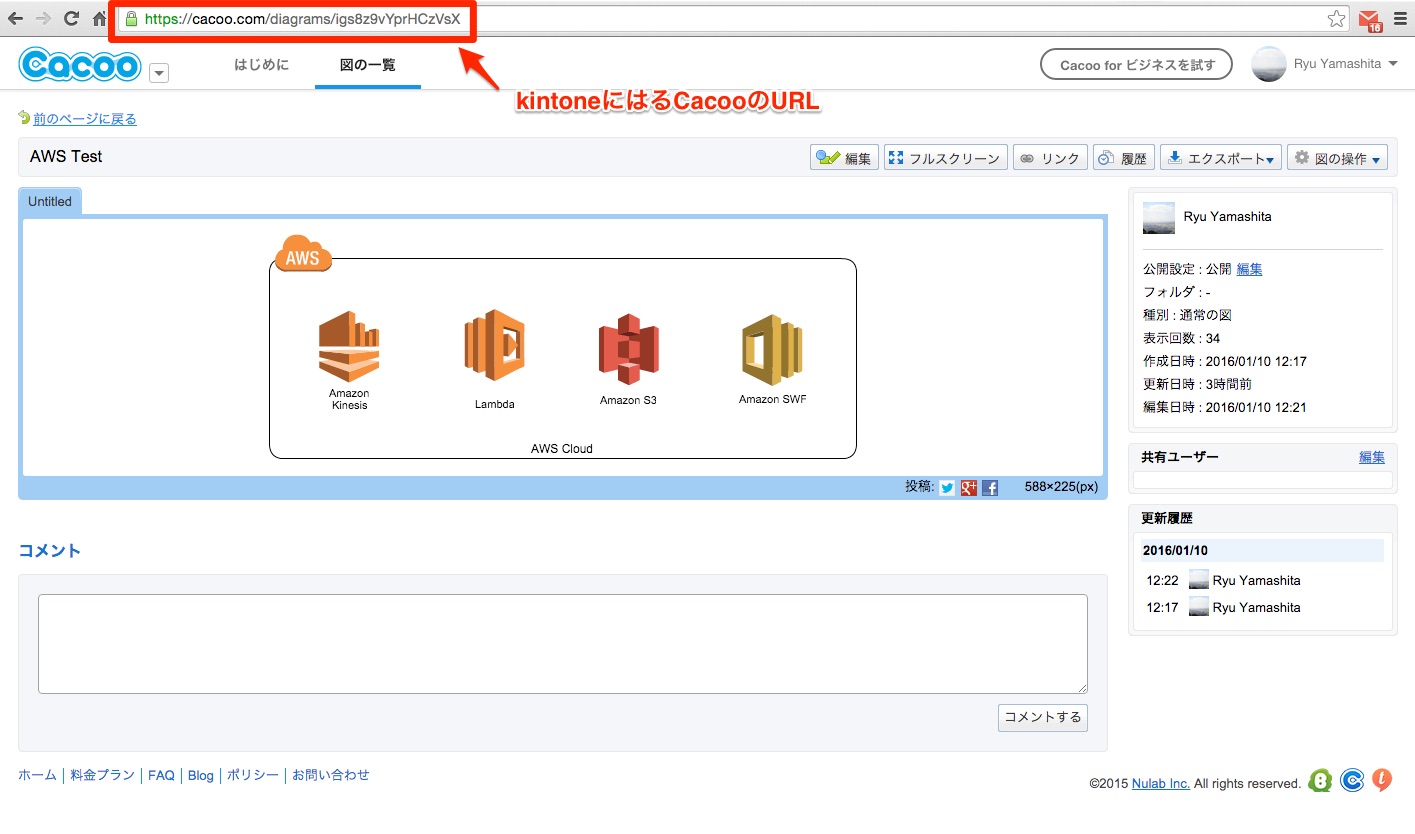The width and height of the screenshot is (1415, 834).
Task: Follow the 前のページに戻る link
Action: coord(85,119)
